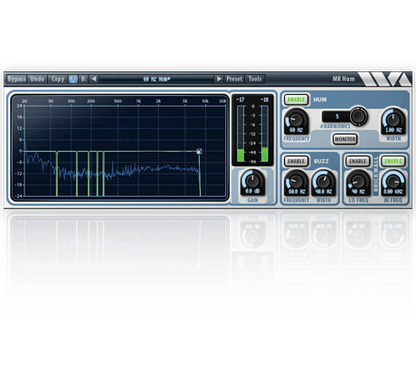Select the A setting slot

73,79
